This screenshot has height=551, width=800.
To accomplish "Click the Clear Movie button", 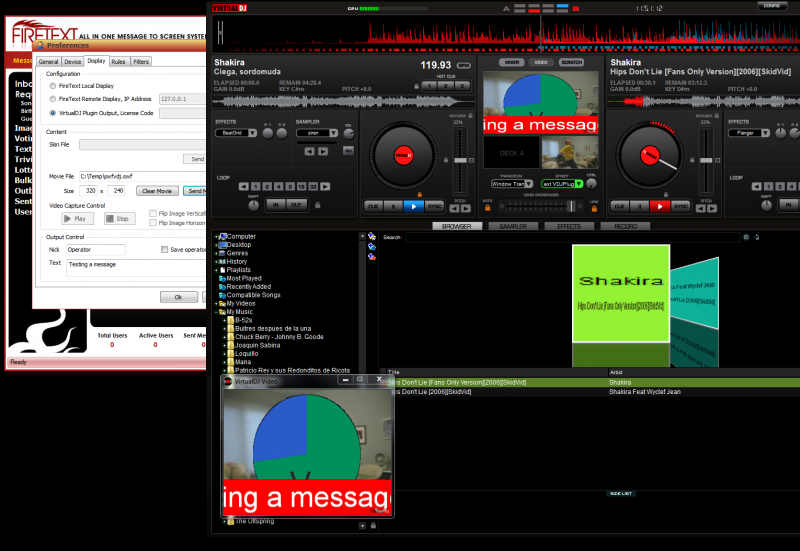I will [x=157, y=190].
